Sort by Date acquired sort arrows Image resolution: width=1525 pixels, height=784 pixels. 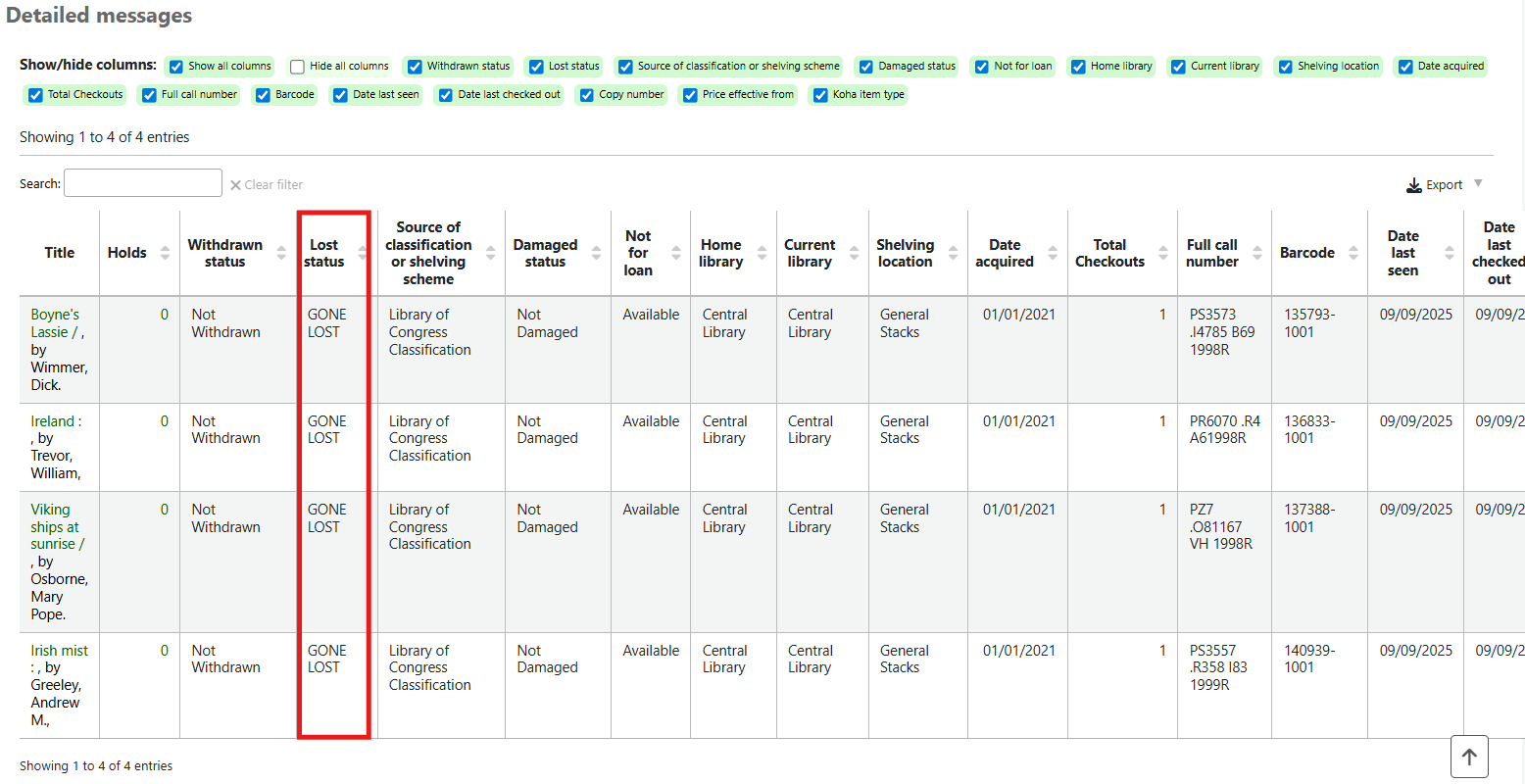pyautogui.click(x=1053, y=253)
